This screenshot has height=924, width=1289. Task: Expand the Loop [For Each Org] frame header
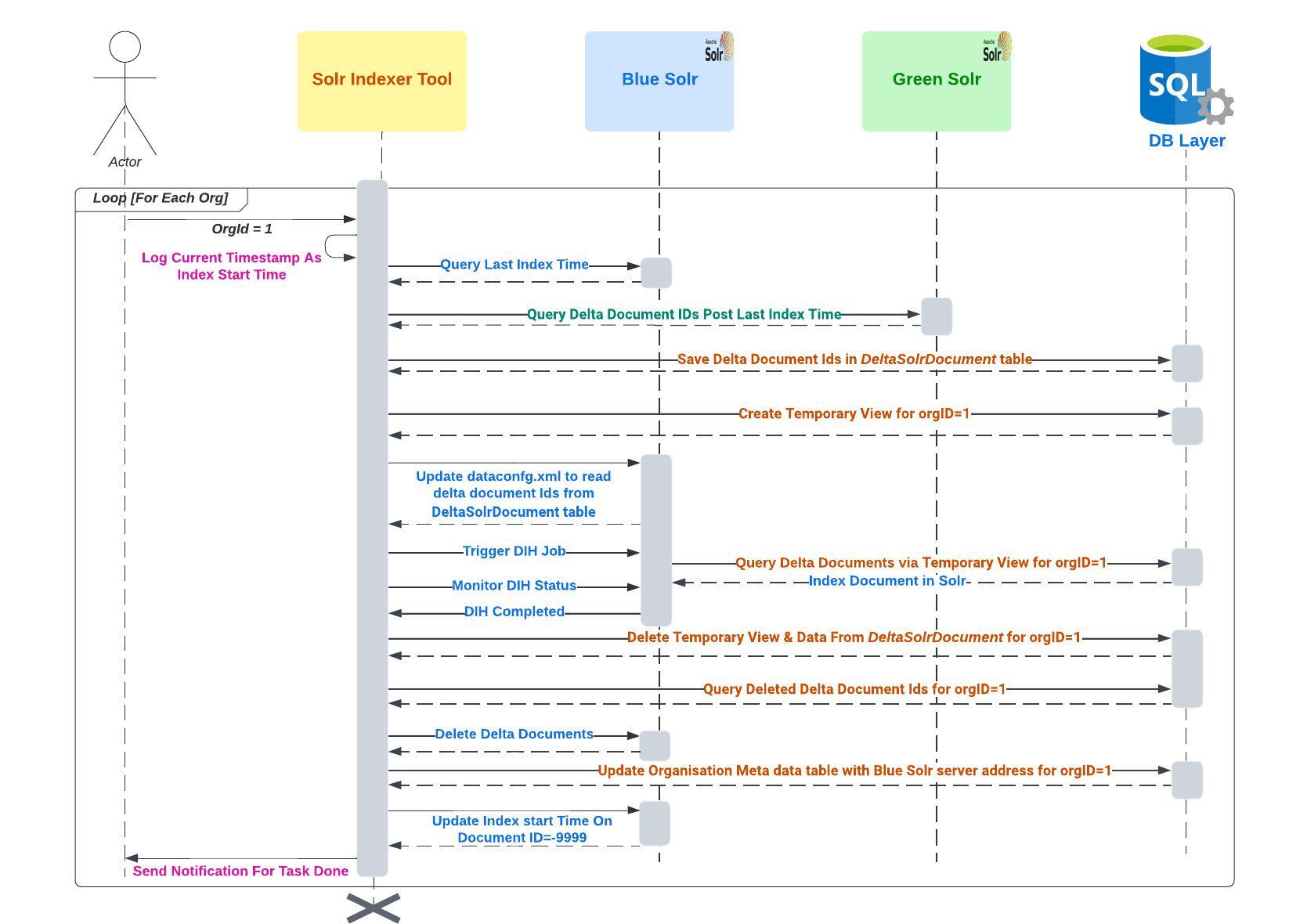[x=161, y=198]
